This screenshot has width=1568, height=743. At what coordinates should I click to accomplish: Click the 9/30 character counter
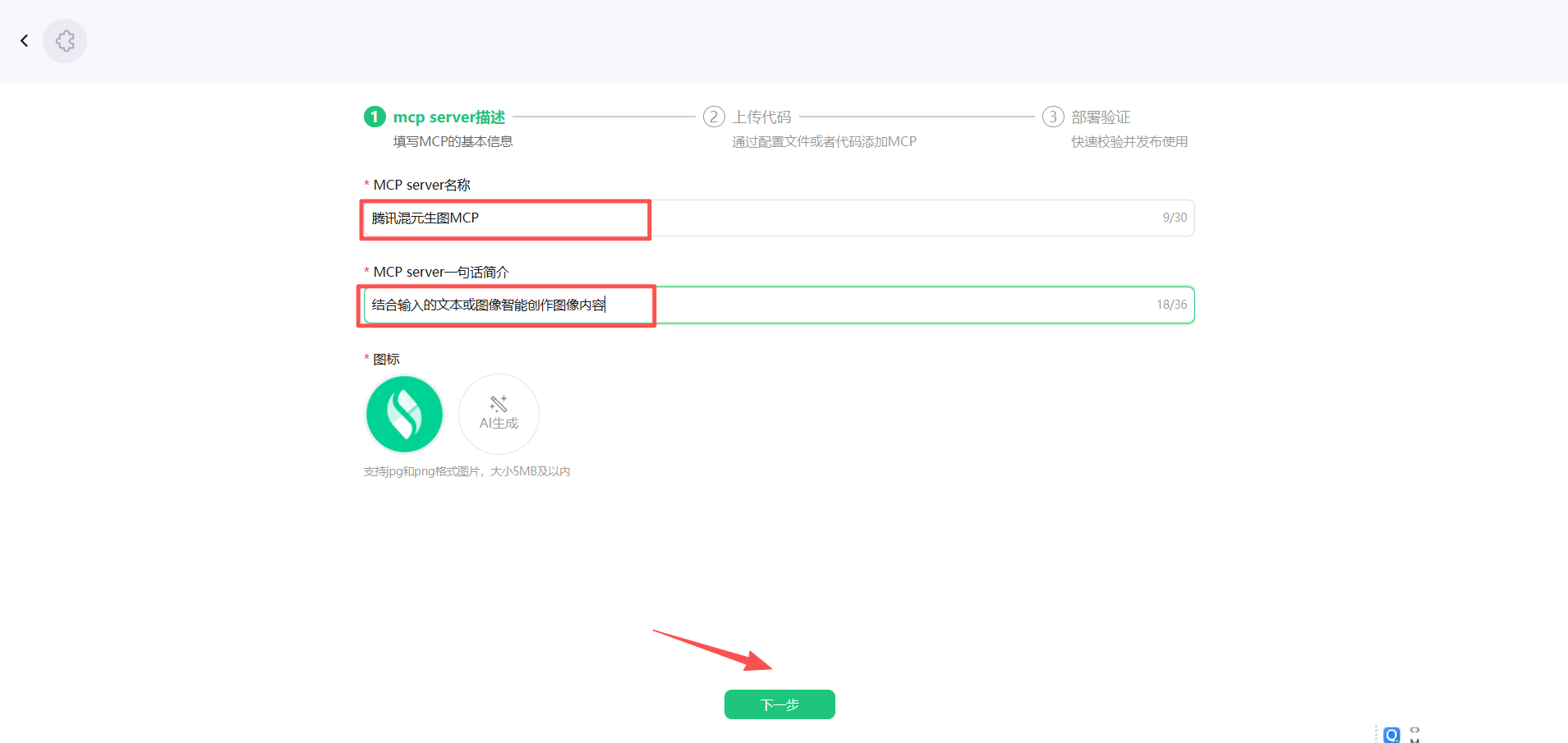click(x=1175, y=218)
